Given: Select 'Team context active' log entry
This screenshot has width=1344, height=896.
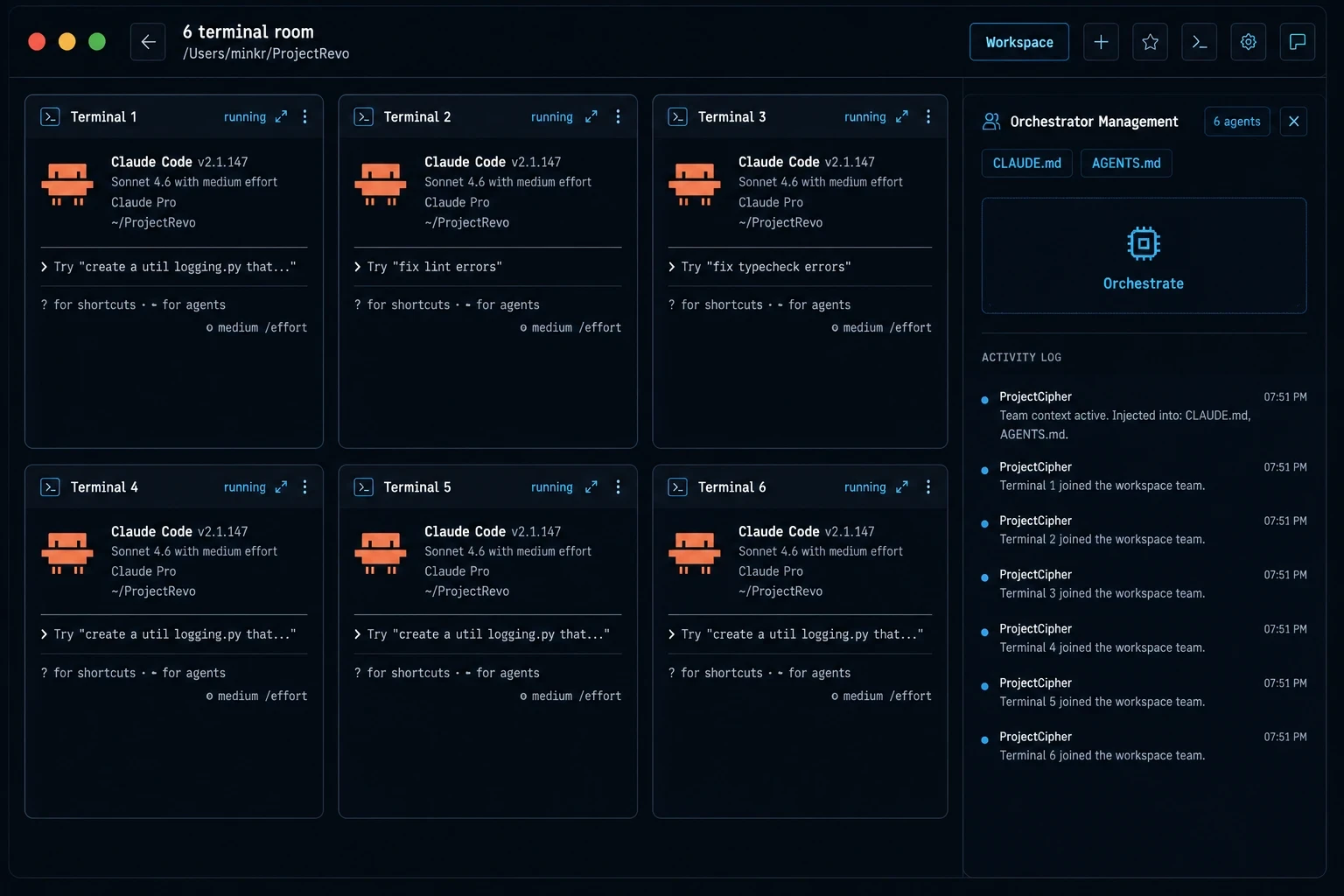Looking at the screenshot, I should [x=1144, y=416].
